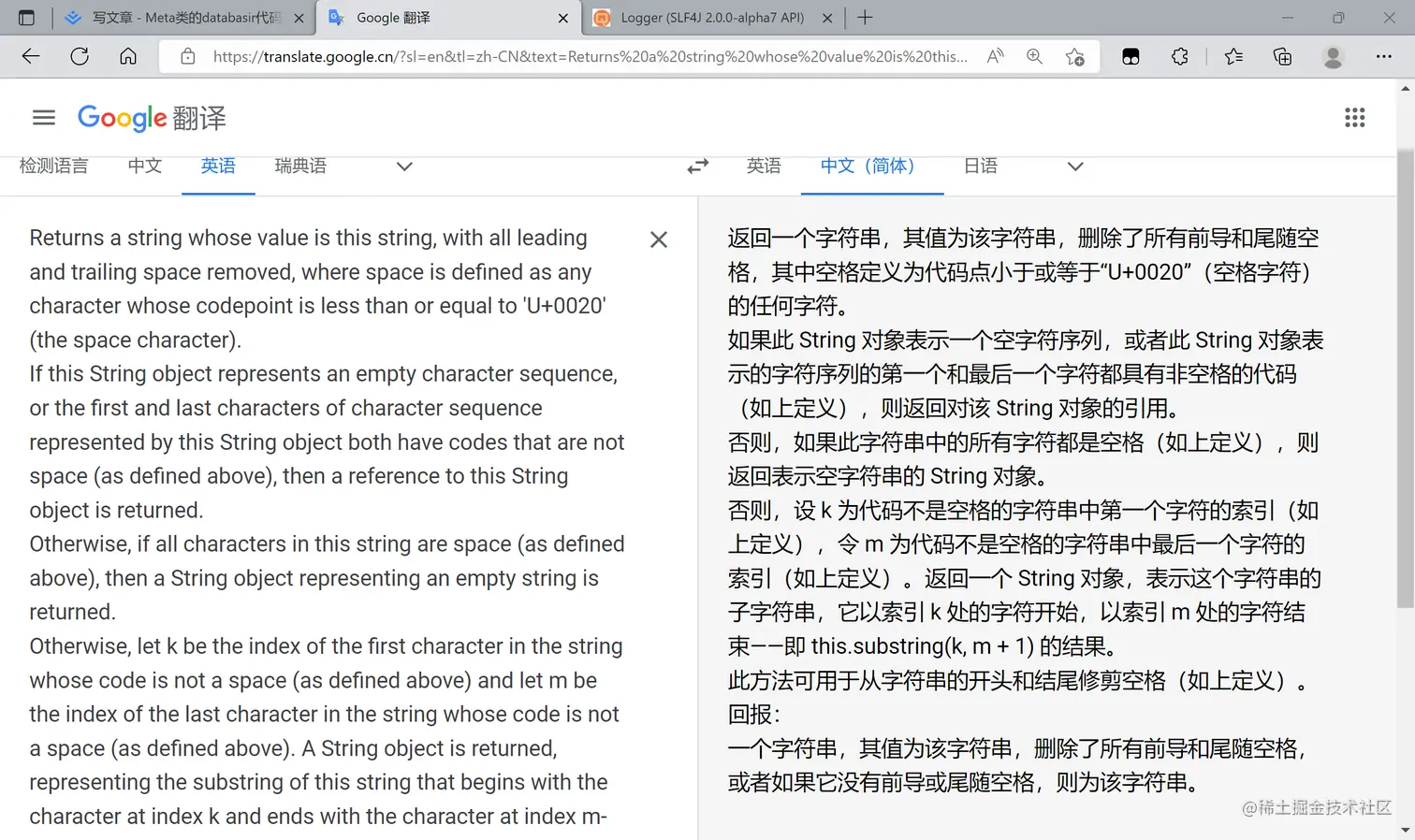Click the Read aloud icon in address bar
The height and width of the screenshot is (840, 1415).
995,56
